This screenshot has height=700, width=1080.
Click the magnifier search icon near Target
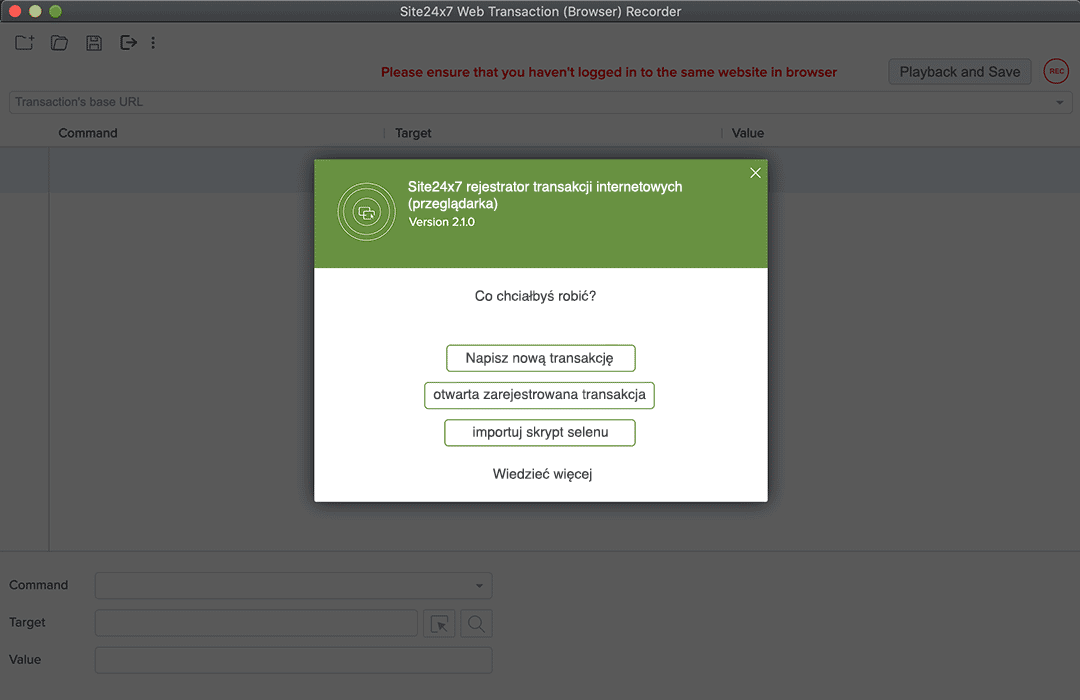click(x=475, y=623)
